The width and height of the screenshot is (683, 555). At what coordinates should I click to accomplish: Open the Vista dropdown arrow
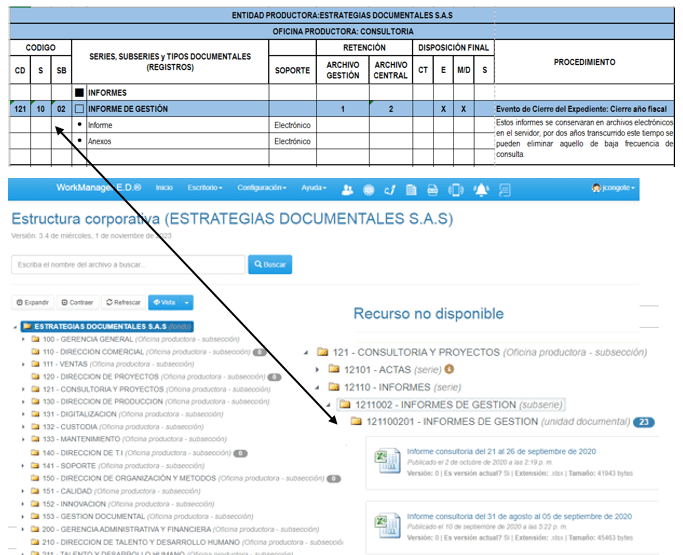[x=186, y=302]
